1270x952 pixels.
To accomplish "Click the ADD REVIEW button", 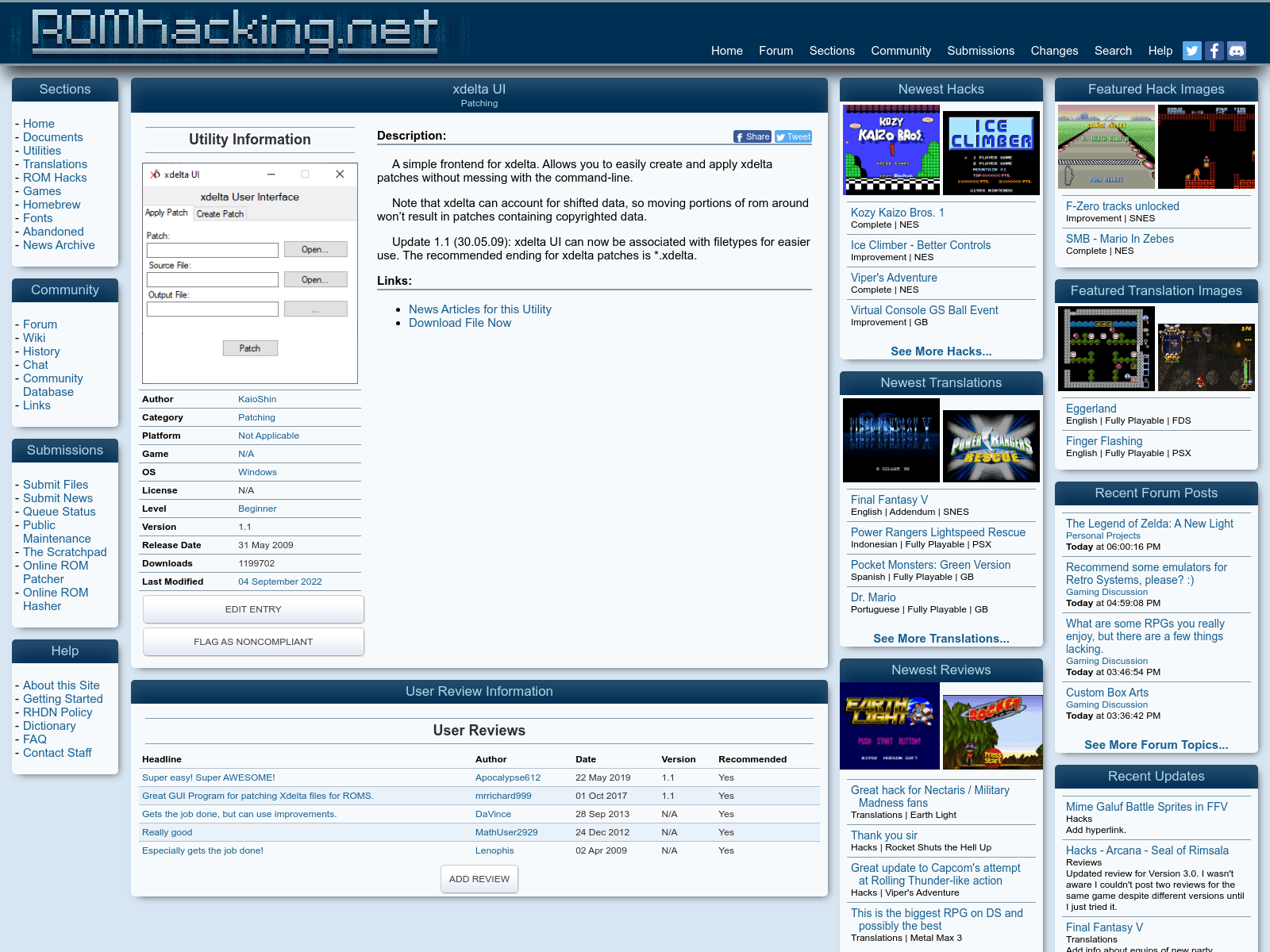I will coord(479,879).
